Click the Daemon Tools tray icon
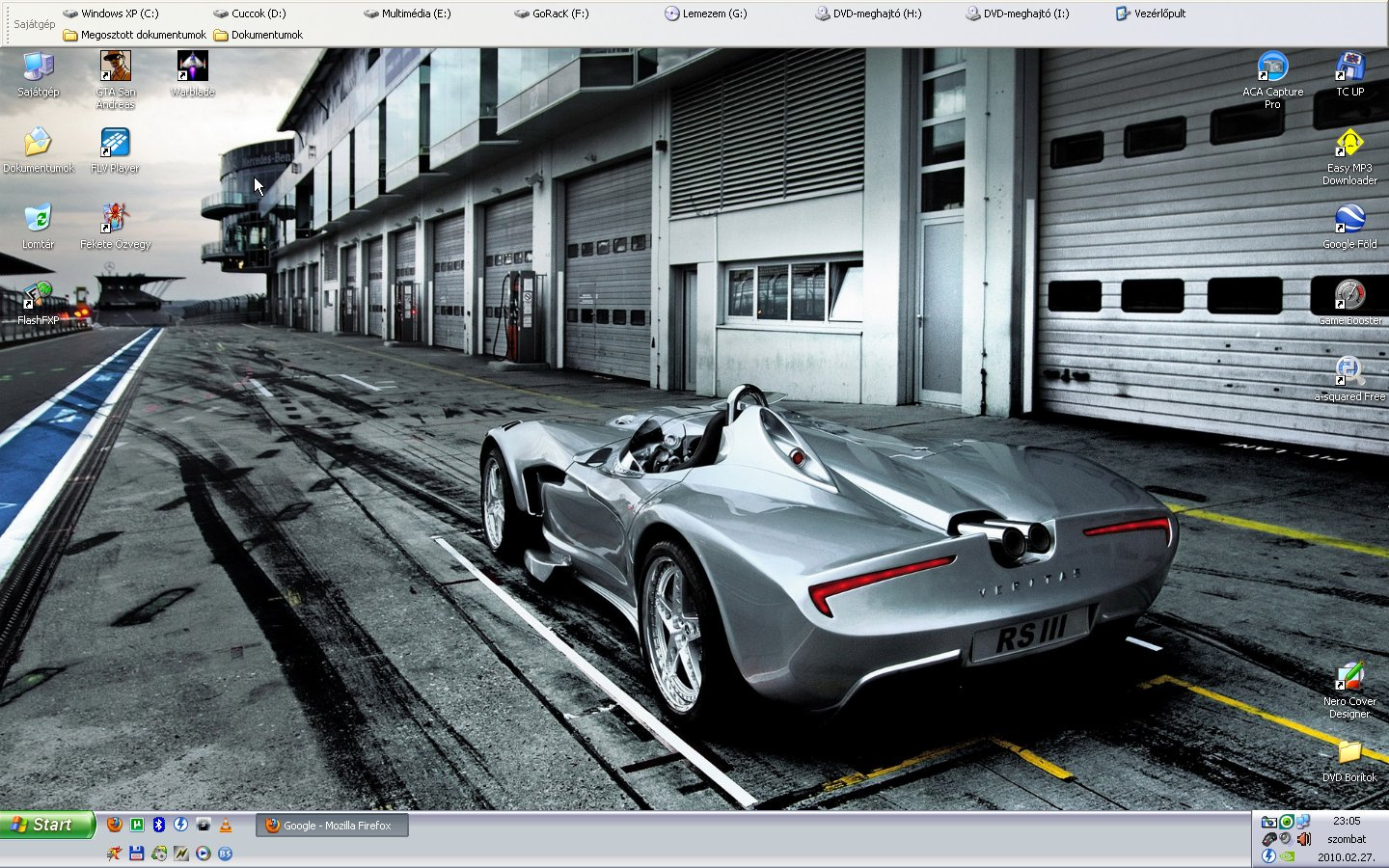1389x868 pixels. coord(1269,855)
